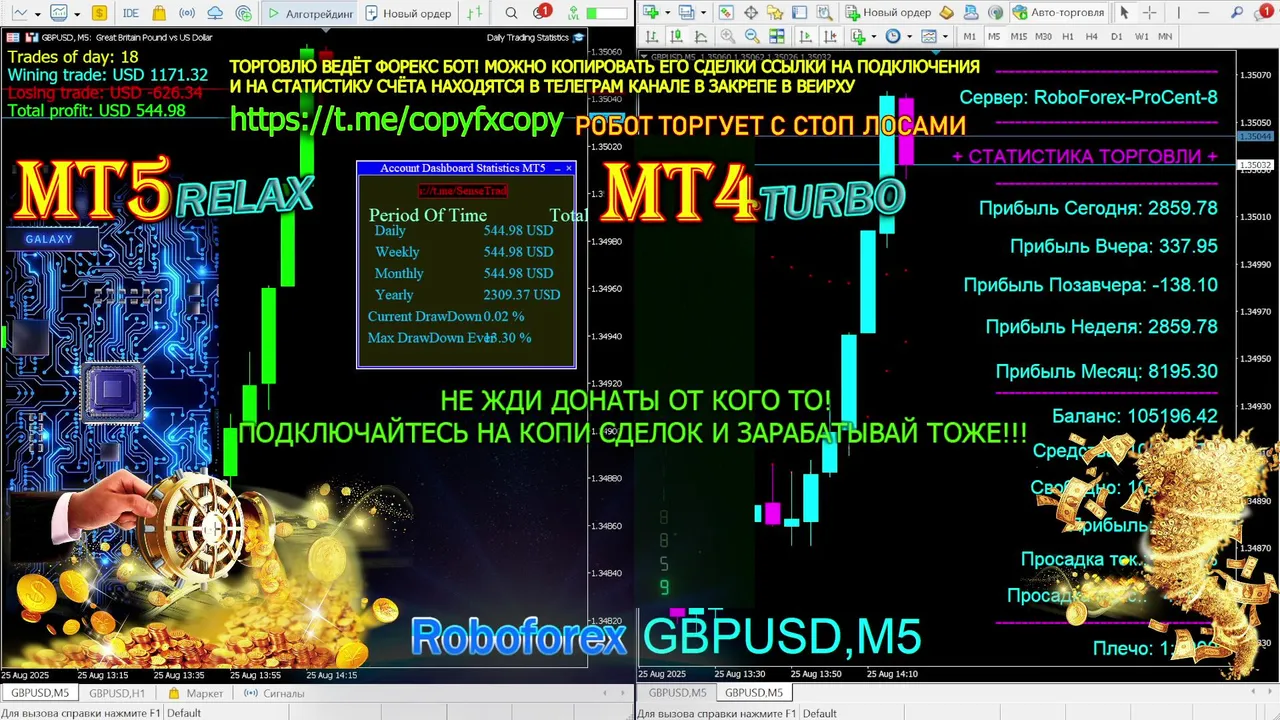
Task: Toggle MT4 auto scroll
Action: [x=805, y=36]
